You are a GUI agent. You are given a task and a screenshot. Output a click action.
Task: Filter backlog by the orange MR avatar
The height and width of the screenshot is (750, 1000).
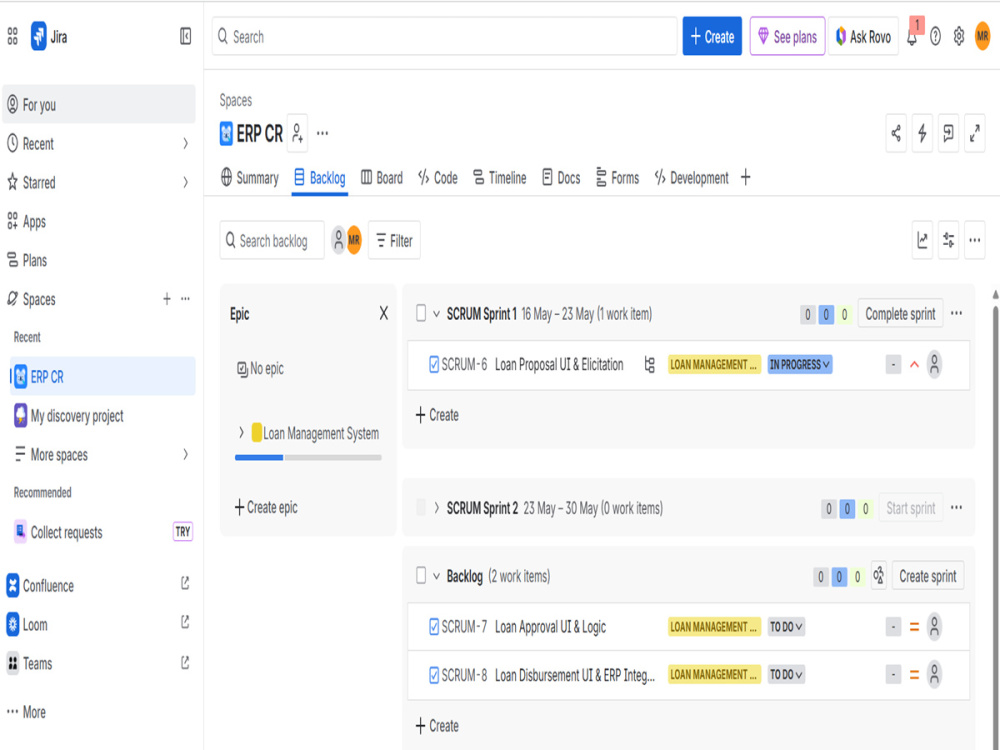point(354,240)
